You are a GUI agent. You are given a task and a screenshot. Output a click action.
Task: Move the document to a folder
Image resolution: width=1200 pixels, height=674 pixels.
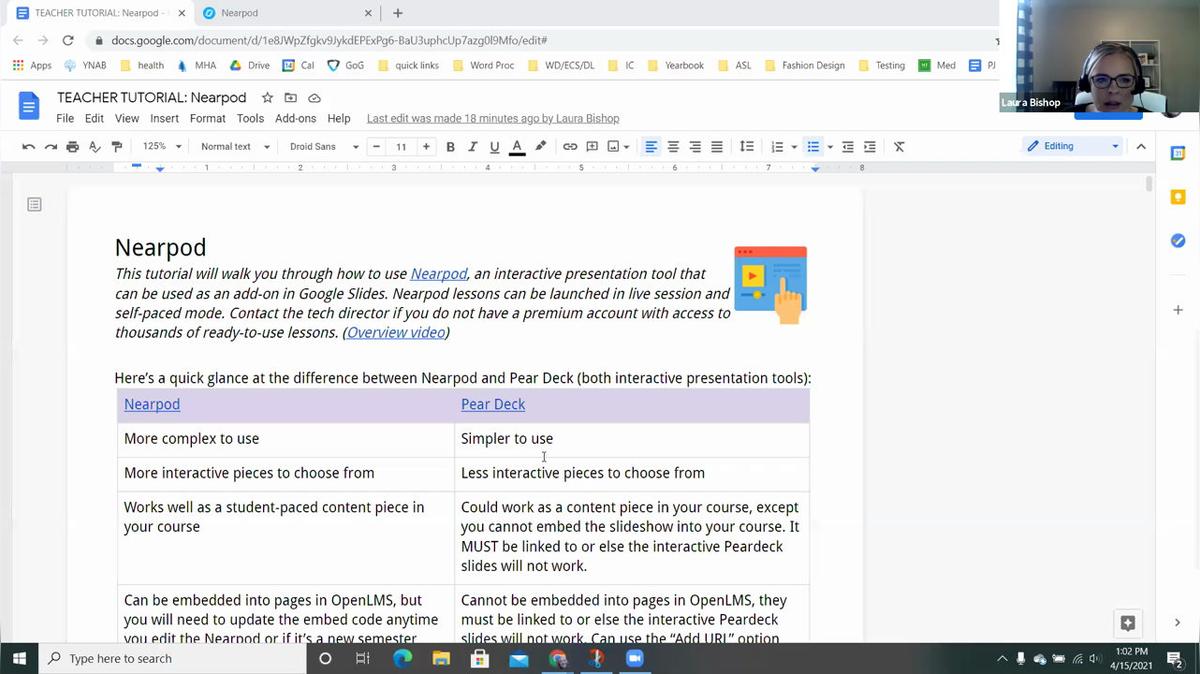point(290,98)
